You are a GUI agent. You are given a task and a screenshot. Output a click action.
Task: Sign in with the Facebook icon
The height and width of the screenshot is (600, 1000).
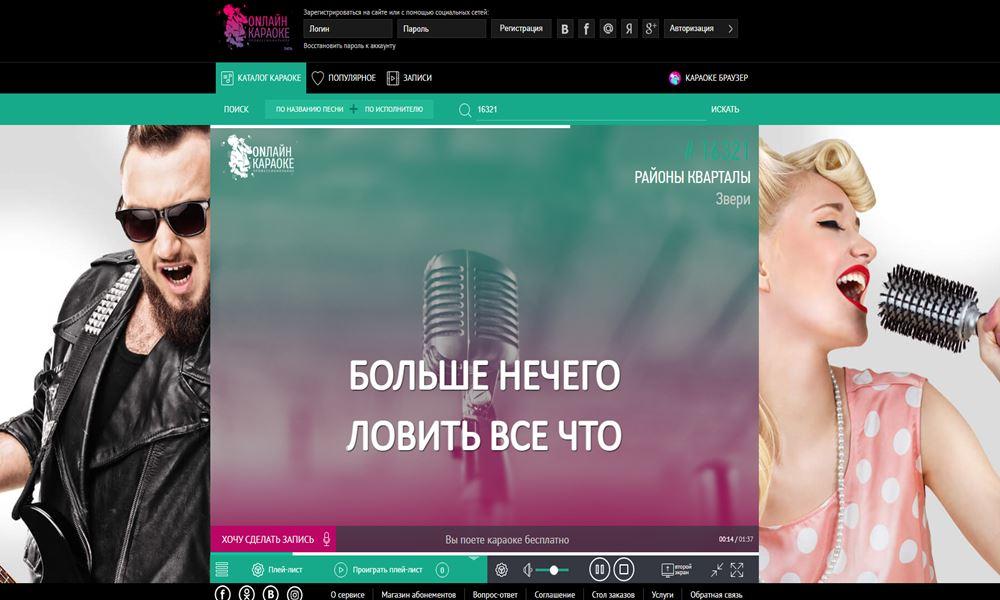[x=586, y=29]
